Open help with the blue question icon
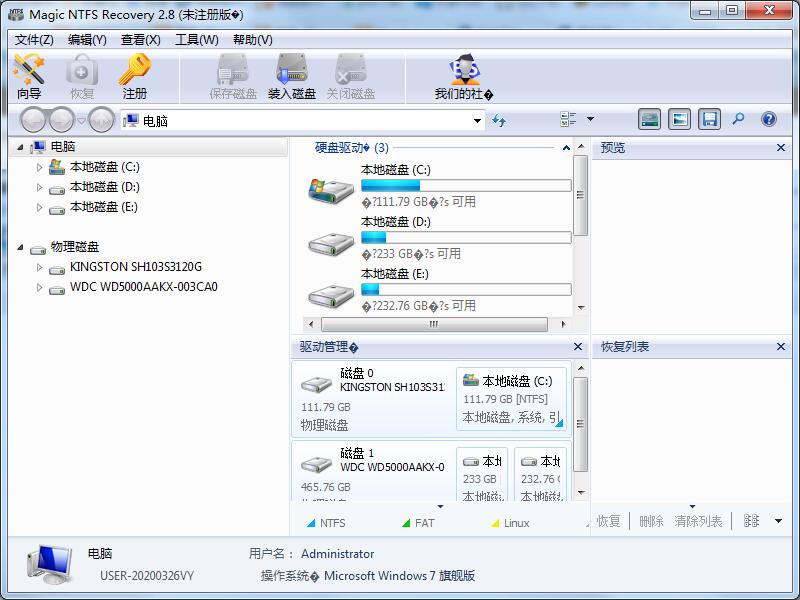 [769, 119]
